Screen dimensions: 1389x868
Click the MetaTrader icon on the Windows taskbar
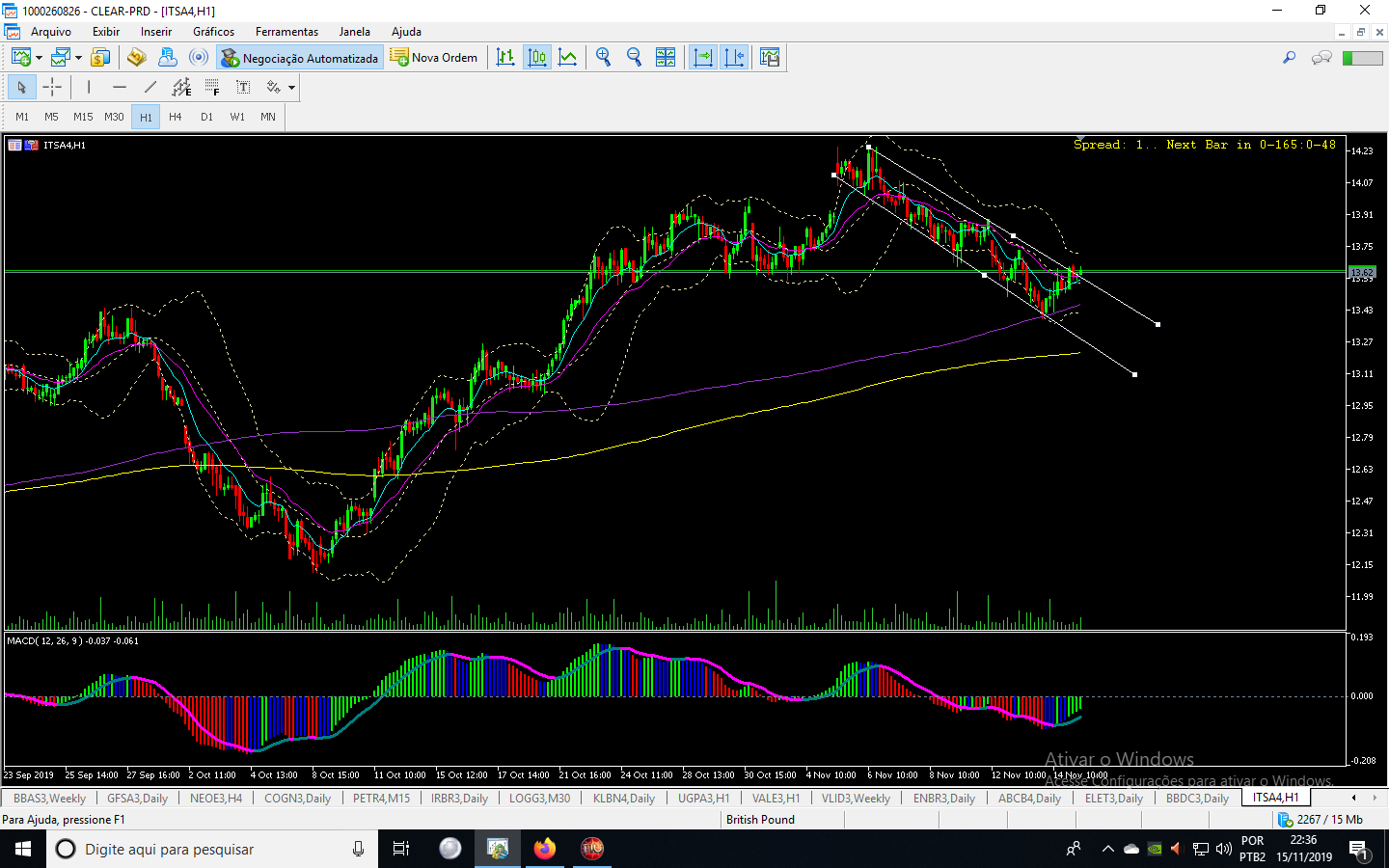pyautogui.click(x=498, y=849)
